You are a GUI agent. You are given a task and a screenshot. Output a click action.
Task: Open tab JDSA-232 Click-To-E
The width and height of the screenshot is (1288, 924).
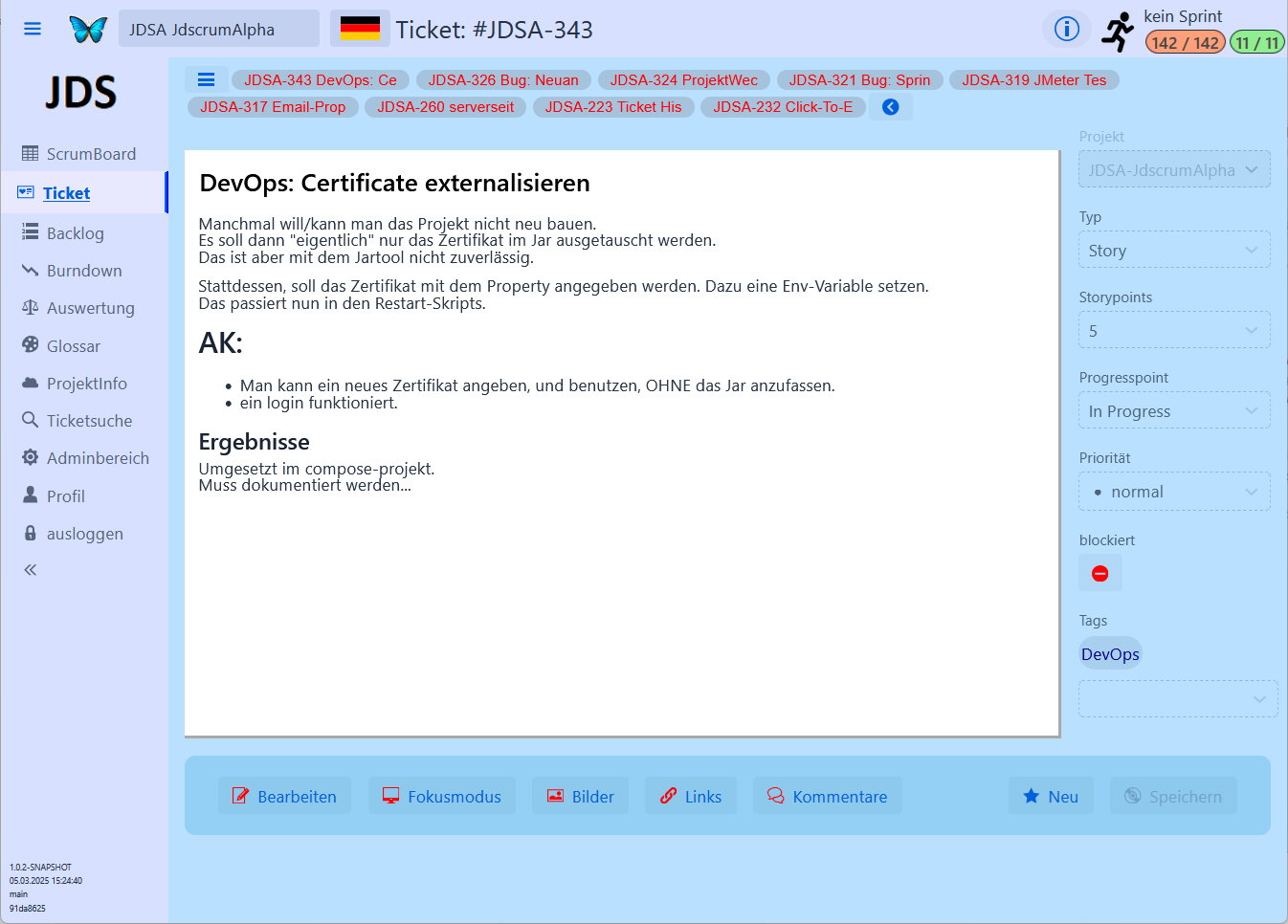point(783,107)
